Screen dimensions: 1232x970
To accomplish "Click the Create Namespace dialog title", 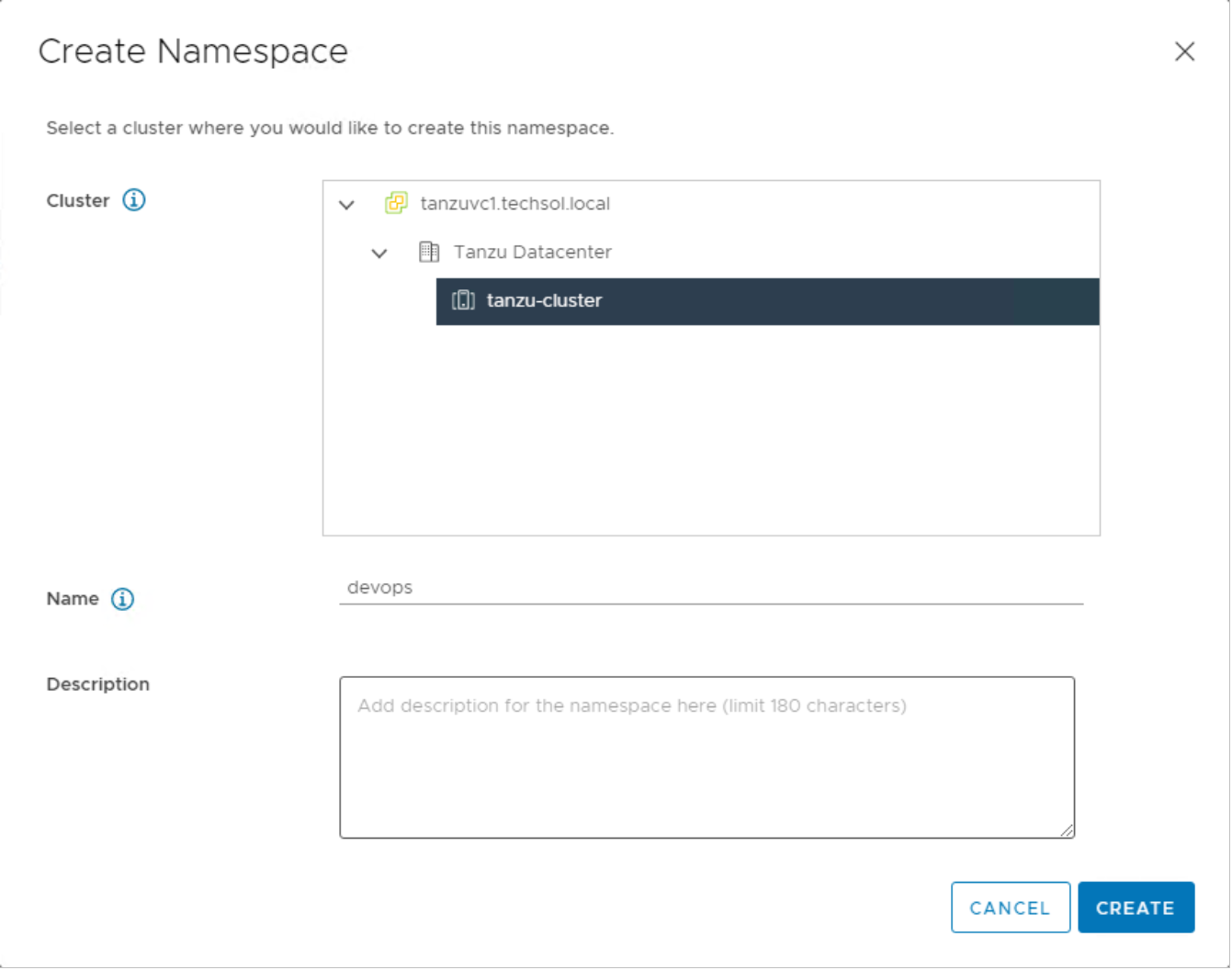I will [x=193, y=51].
